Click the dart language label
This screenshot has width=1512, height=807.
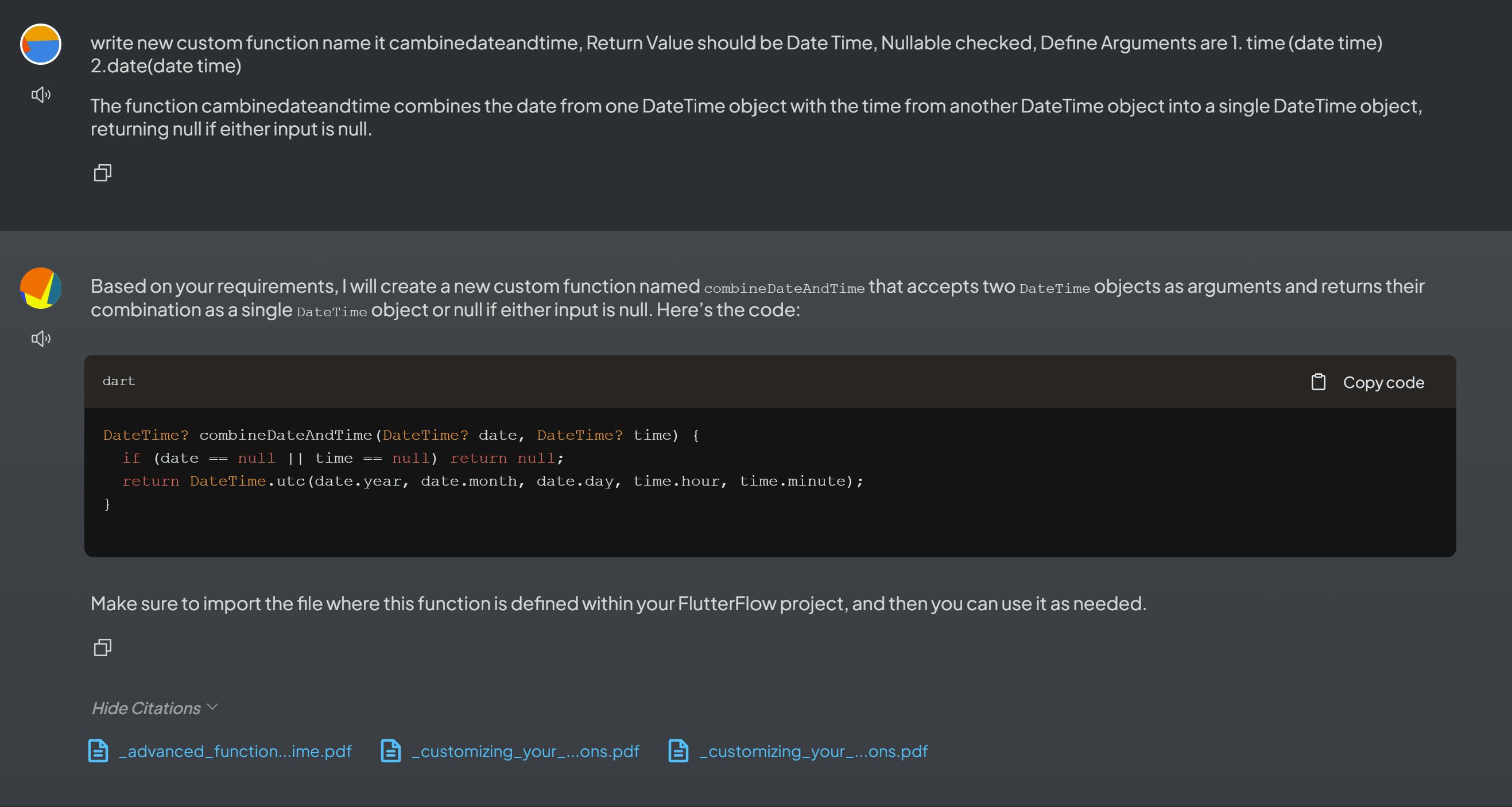pyautogui.click(x=119, y=382)
